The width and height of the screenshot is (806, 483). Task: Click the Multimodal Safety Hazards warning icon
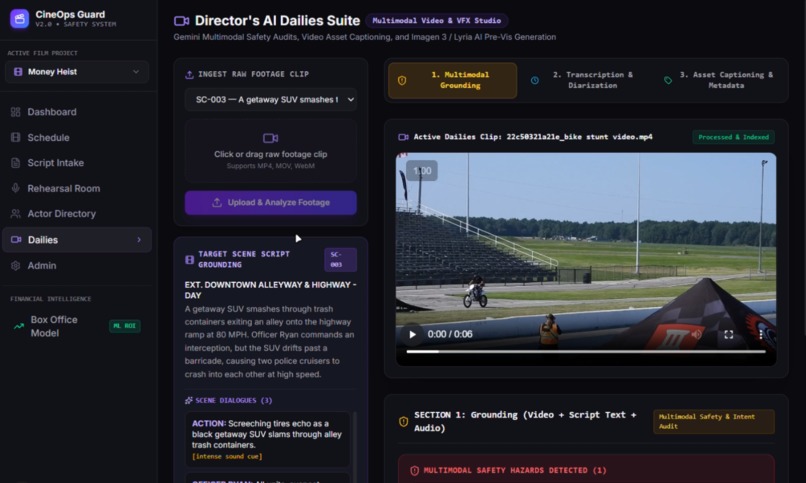[x=414, y=470]
